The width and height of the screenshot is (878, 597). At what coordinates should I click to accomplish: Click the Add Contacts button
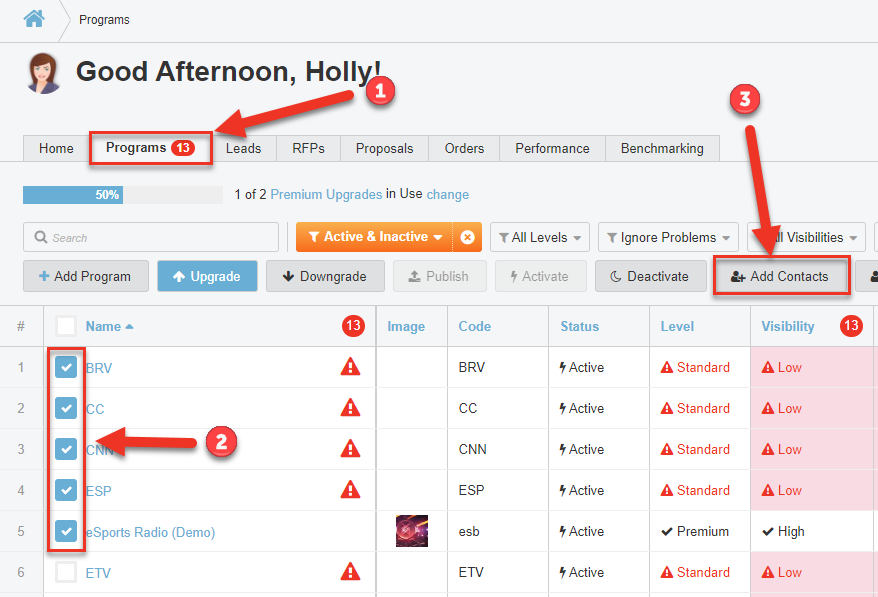click(x=781, y=276)
